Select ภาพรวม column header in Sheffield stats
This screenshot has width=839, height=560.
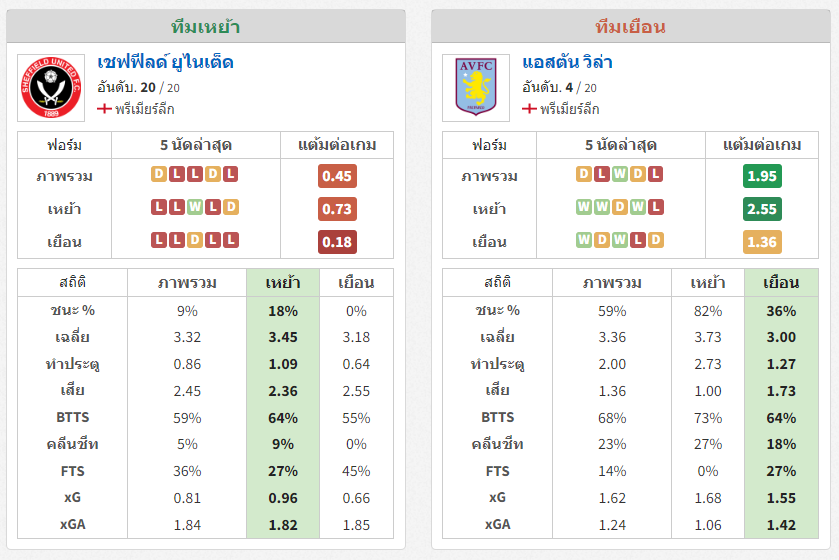click(187, 283)
